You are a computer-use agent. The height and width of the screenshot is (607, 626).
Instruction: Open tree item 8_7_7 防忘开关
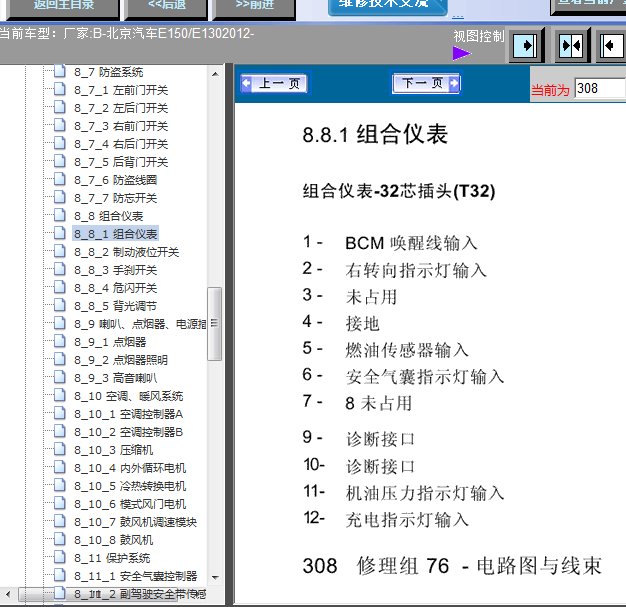tap(115, 198)
